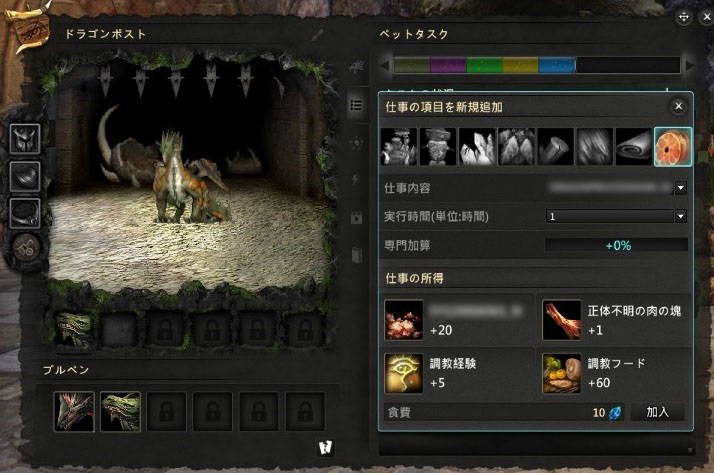Click the +20 meat pile reward icon
The width and height of the screenshot is (714, 473).
[404, 320]
